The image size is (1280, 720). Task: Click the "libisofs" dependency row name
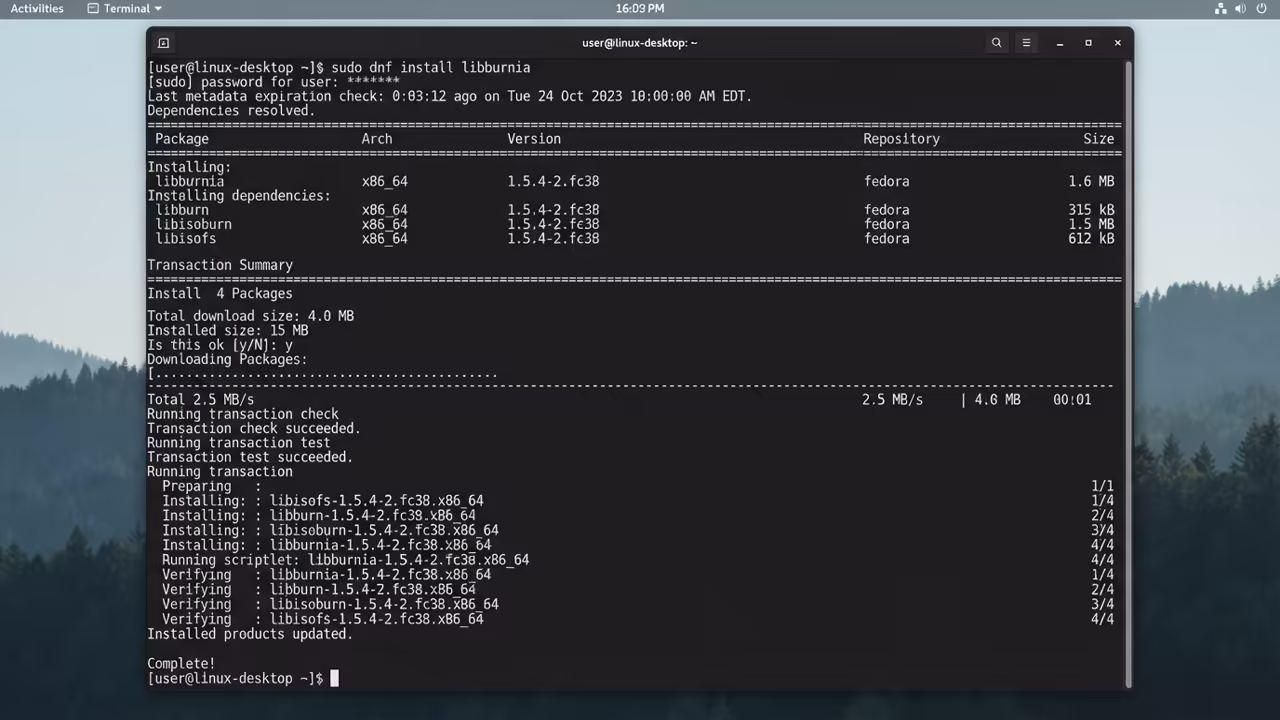click(x=186, y=239)
